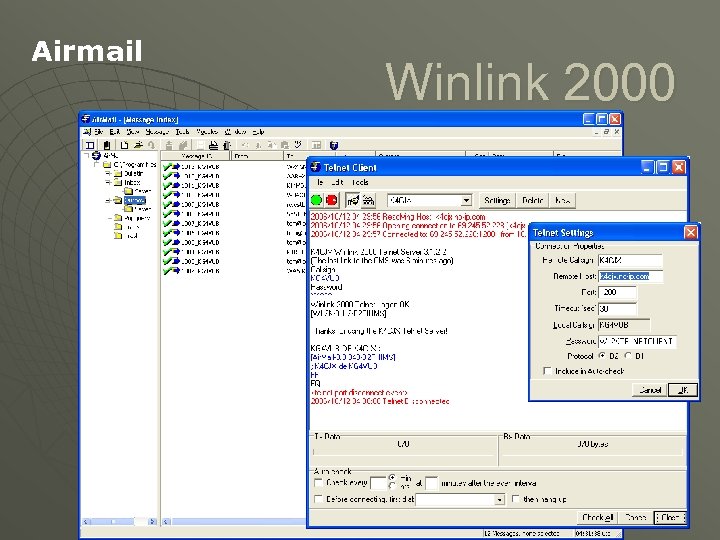The width and height of the screenshot is (720, 540).
Task: Close the Telnet Settings dialog with X
Action: coord(690,232)
